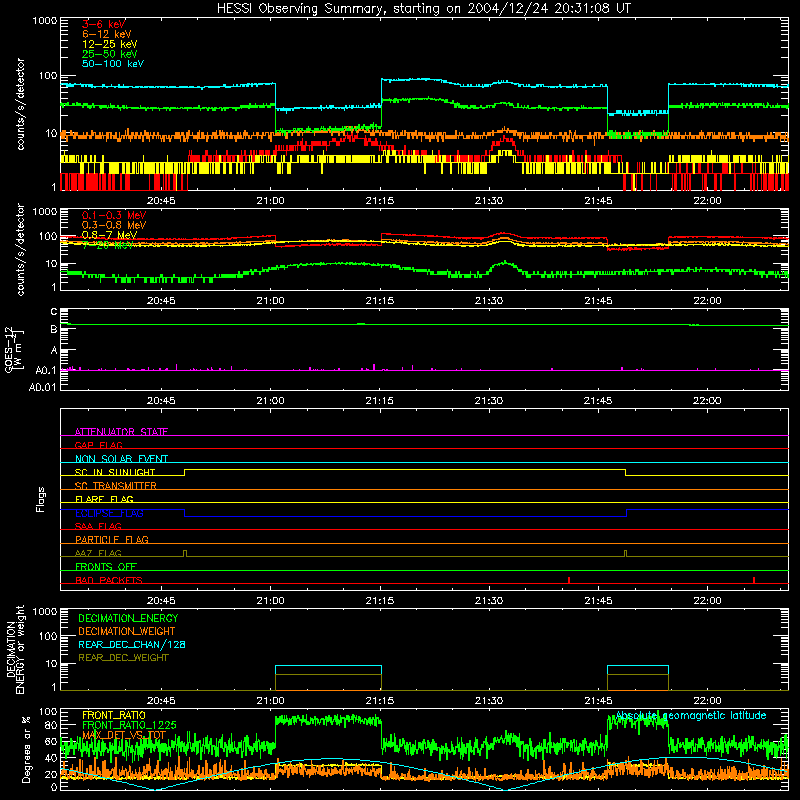
Task: Select the orange 0.3-0.8 MeV legend label
Action: [x=114, y=225]
